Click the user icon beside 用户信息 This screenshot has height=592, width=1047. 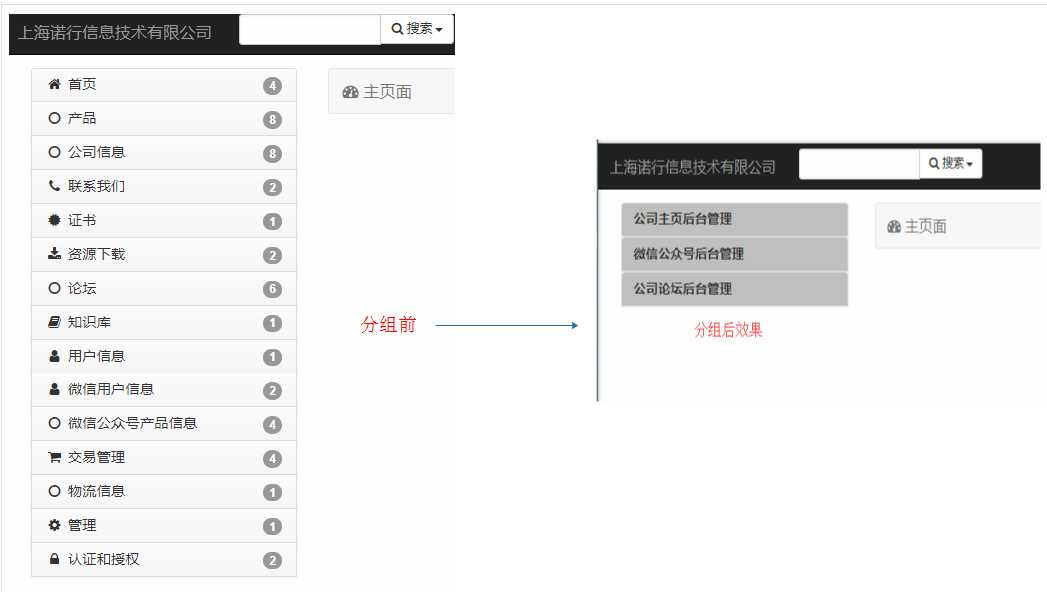(54, 356)
